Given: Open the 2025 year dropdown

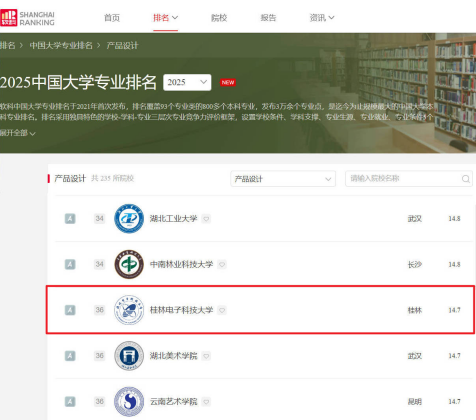Looking at the screenshot, I should [x=187, y=82].
